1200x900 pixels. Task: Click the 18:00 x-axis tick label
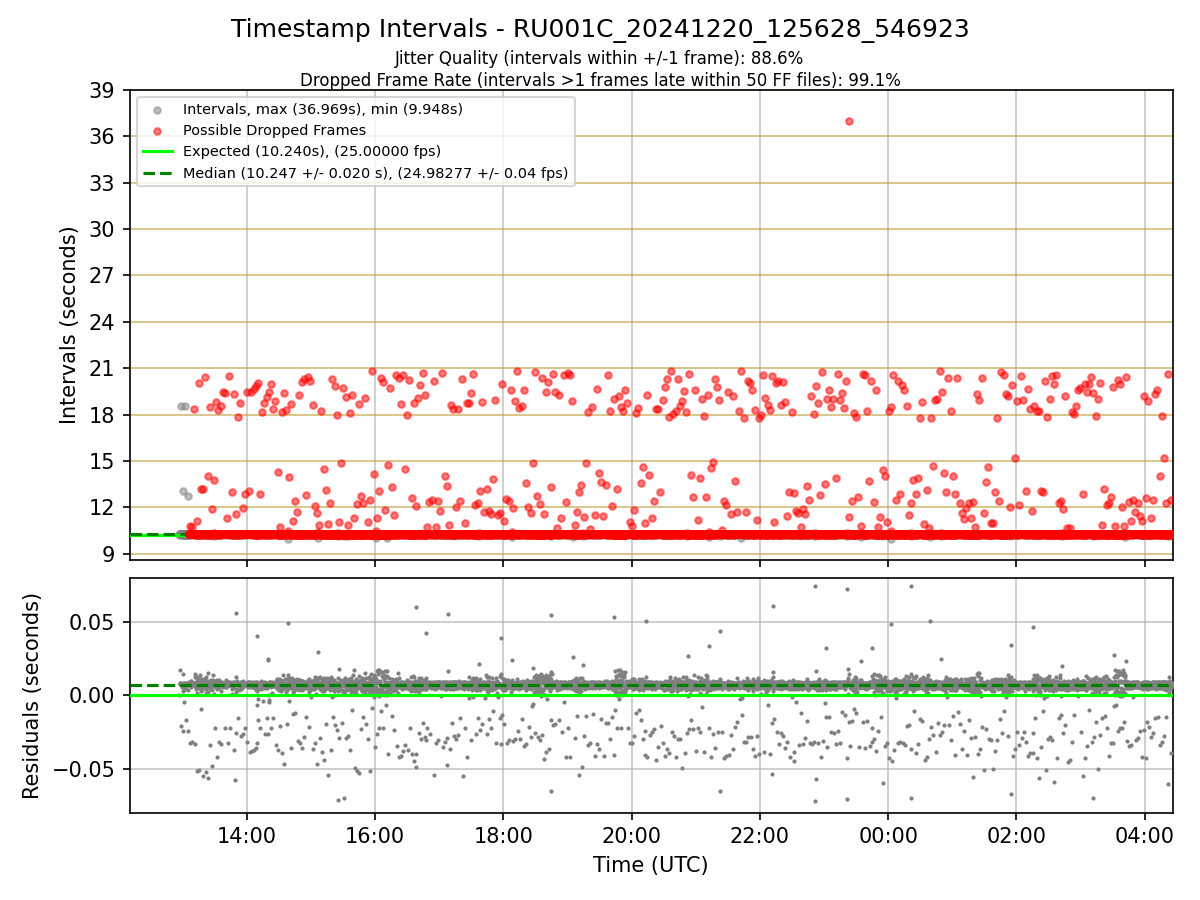pos(503,836)
